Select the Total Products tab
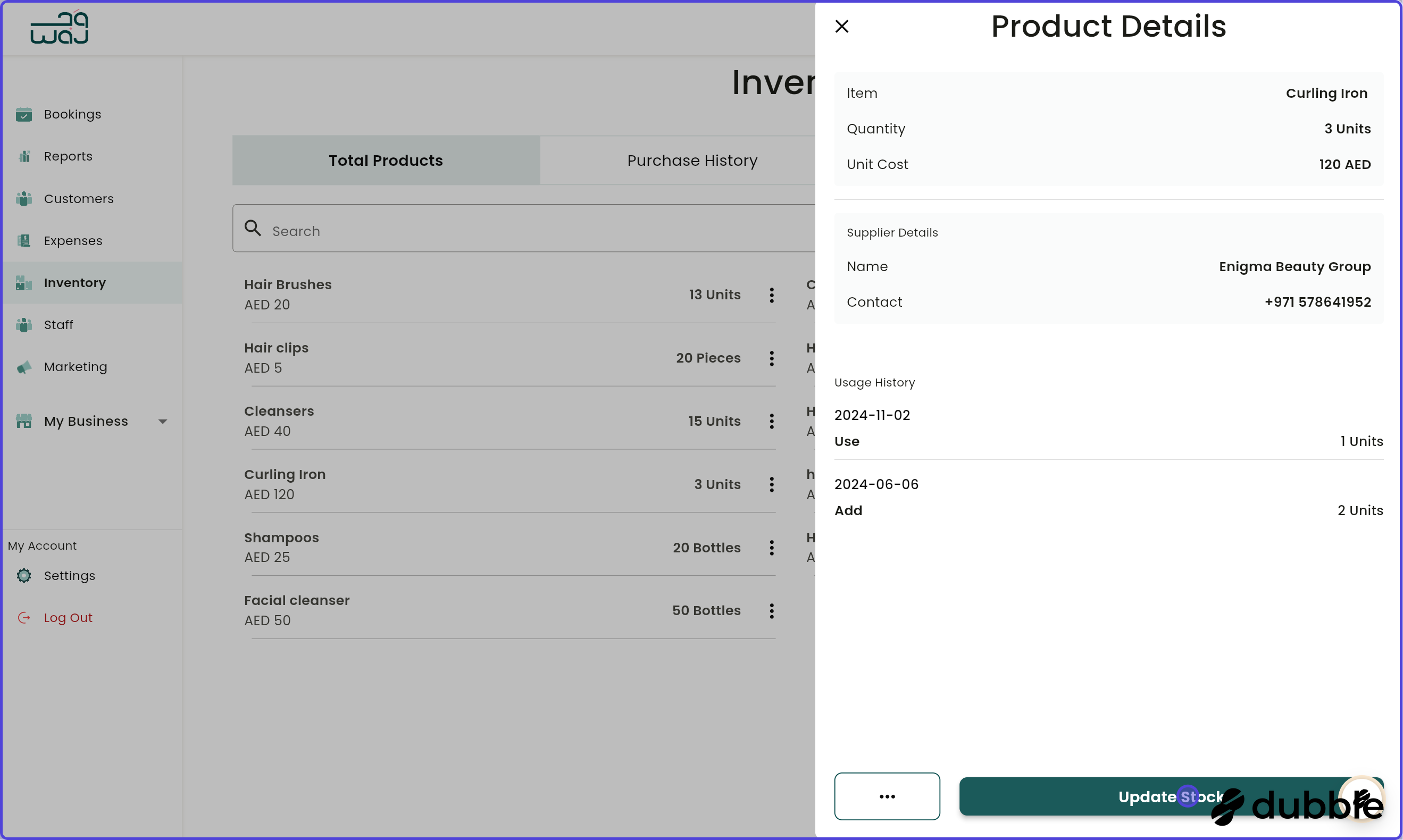This screenshot has height=840, width=1403. [x=386, y=161]
